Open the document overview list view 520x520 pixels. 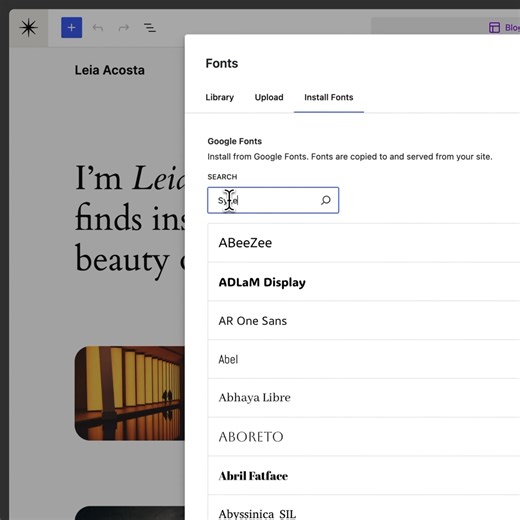click(150, 28)
